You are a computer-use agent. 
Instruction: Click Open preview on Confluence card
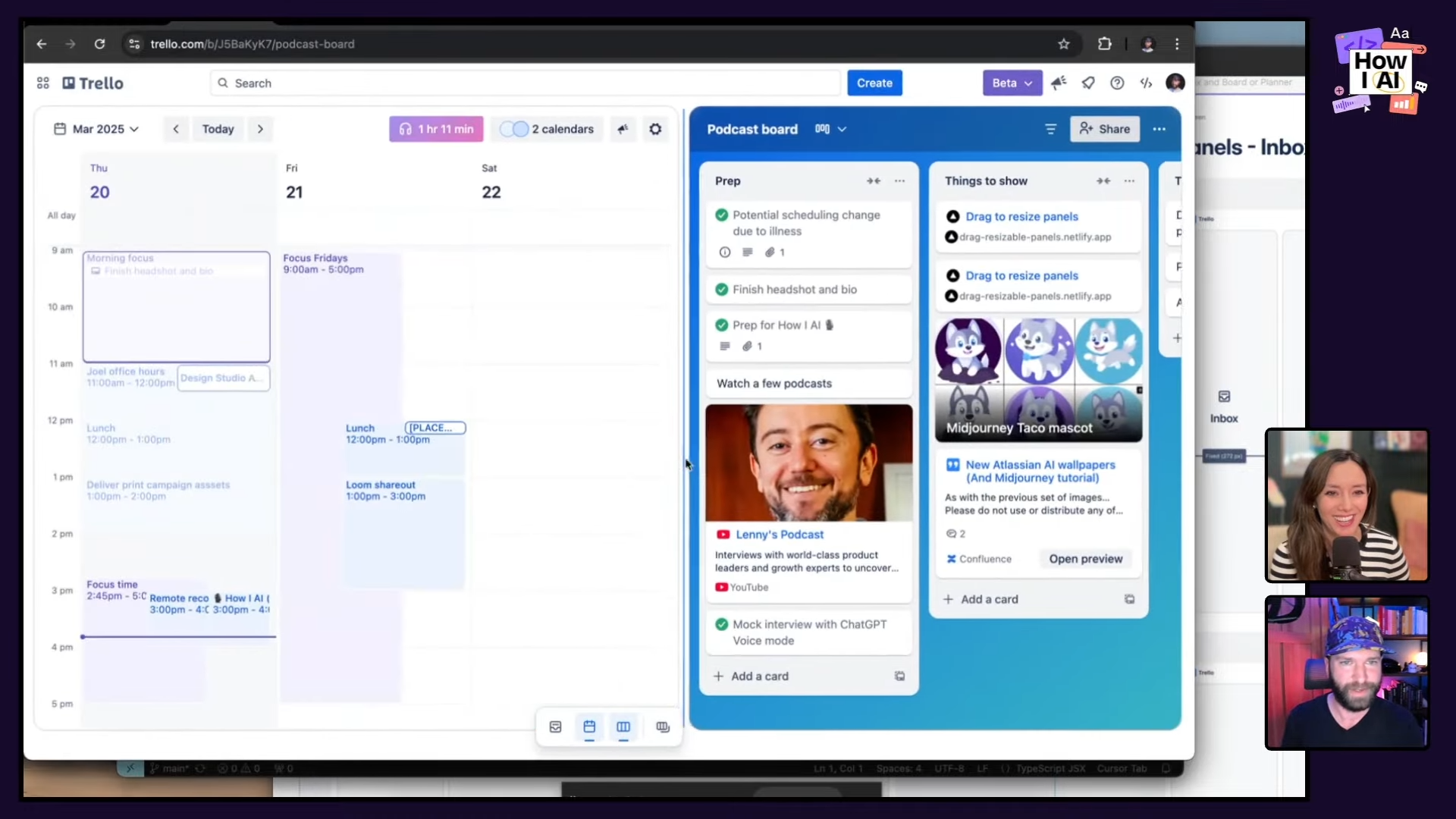1085,559
